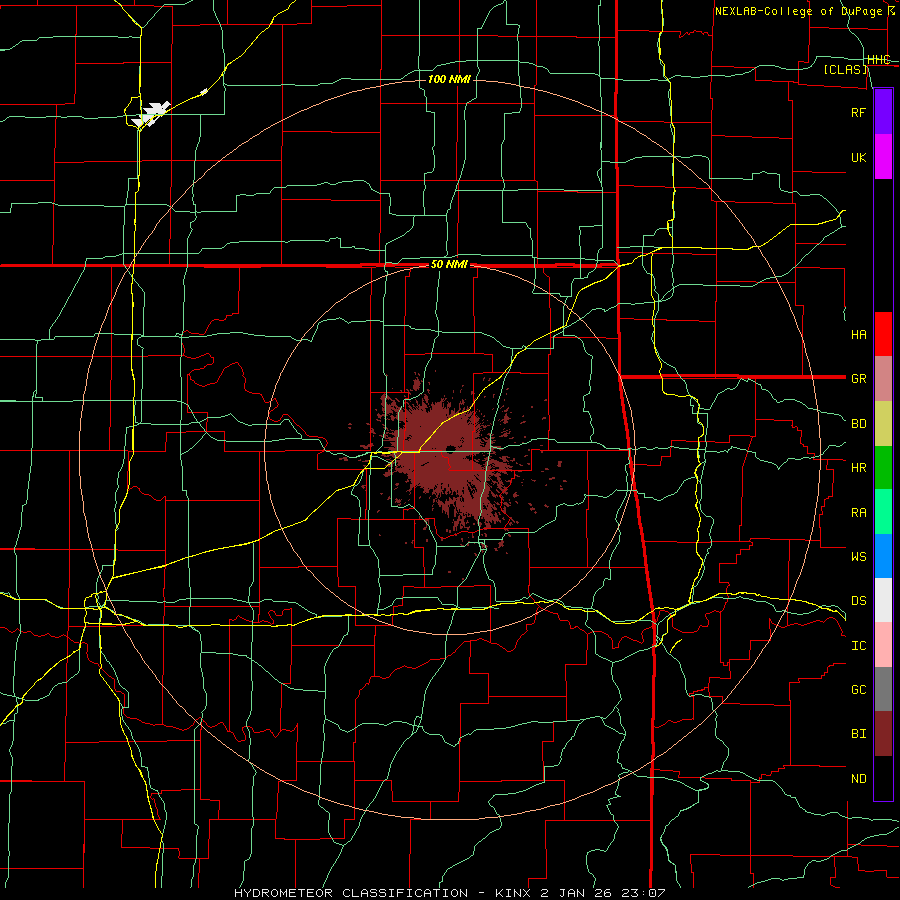The image size is (900, 900).
Task: Select the IC light pink legend swatch
Action: (x=883, y=645)
